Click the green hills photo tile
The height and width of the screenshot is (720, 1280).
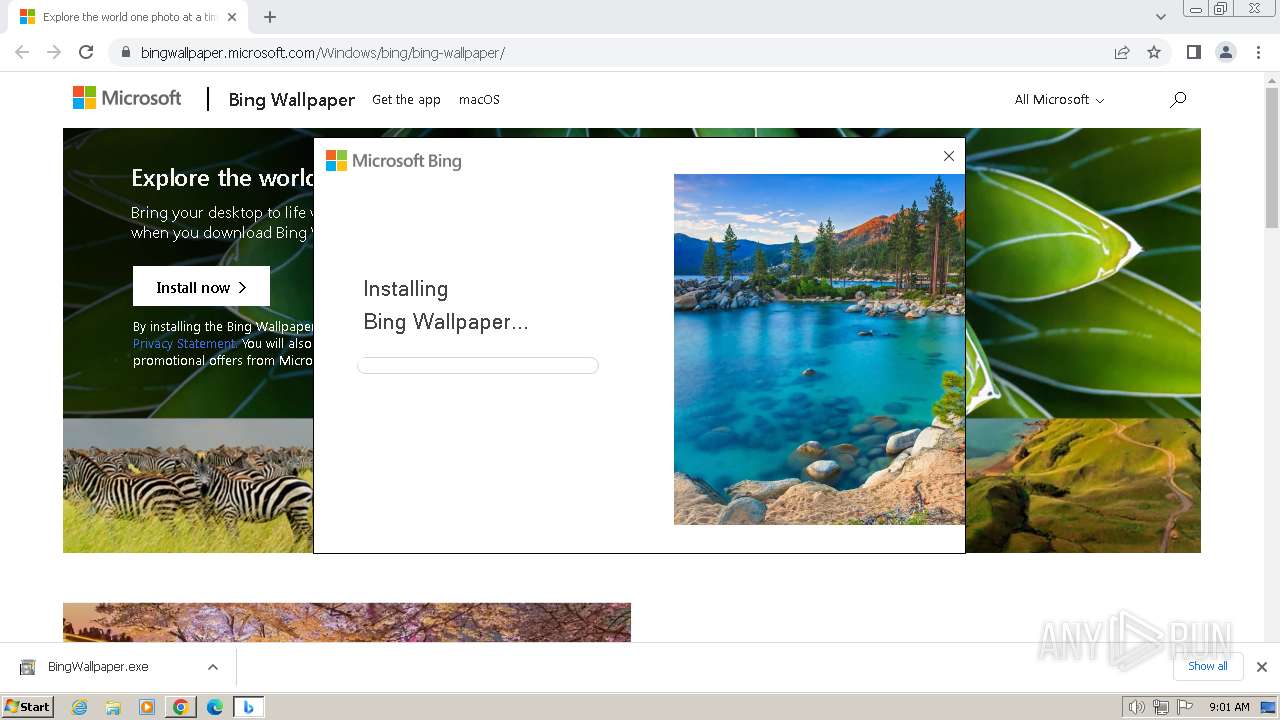1083,485
